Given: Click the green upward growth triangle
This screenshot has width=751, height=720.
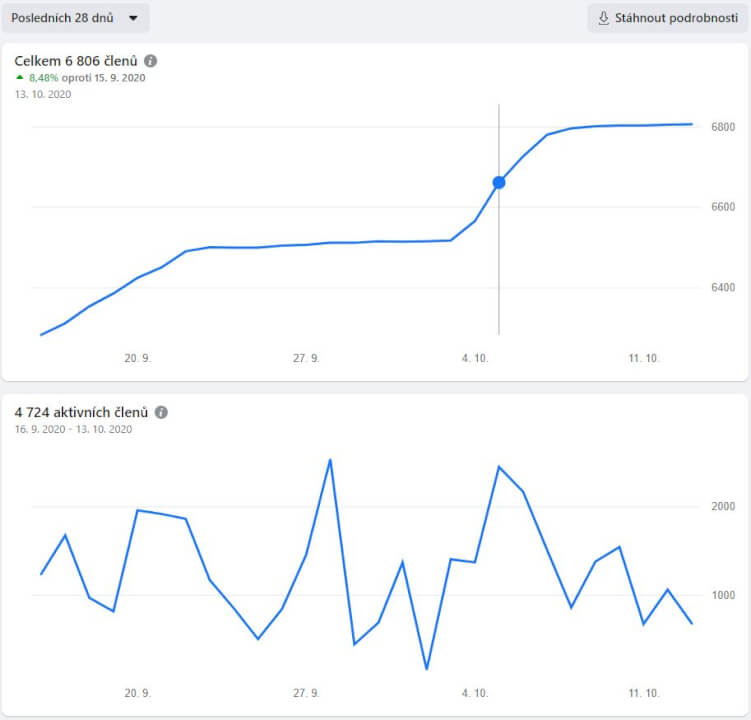Looking at the screenshot, I should click(x=19, y=77).
